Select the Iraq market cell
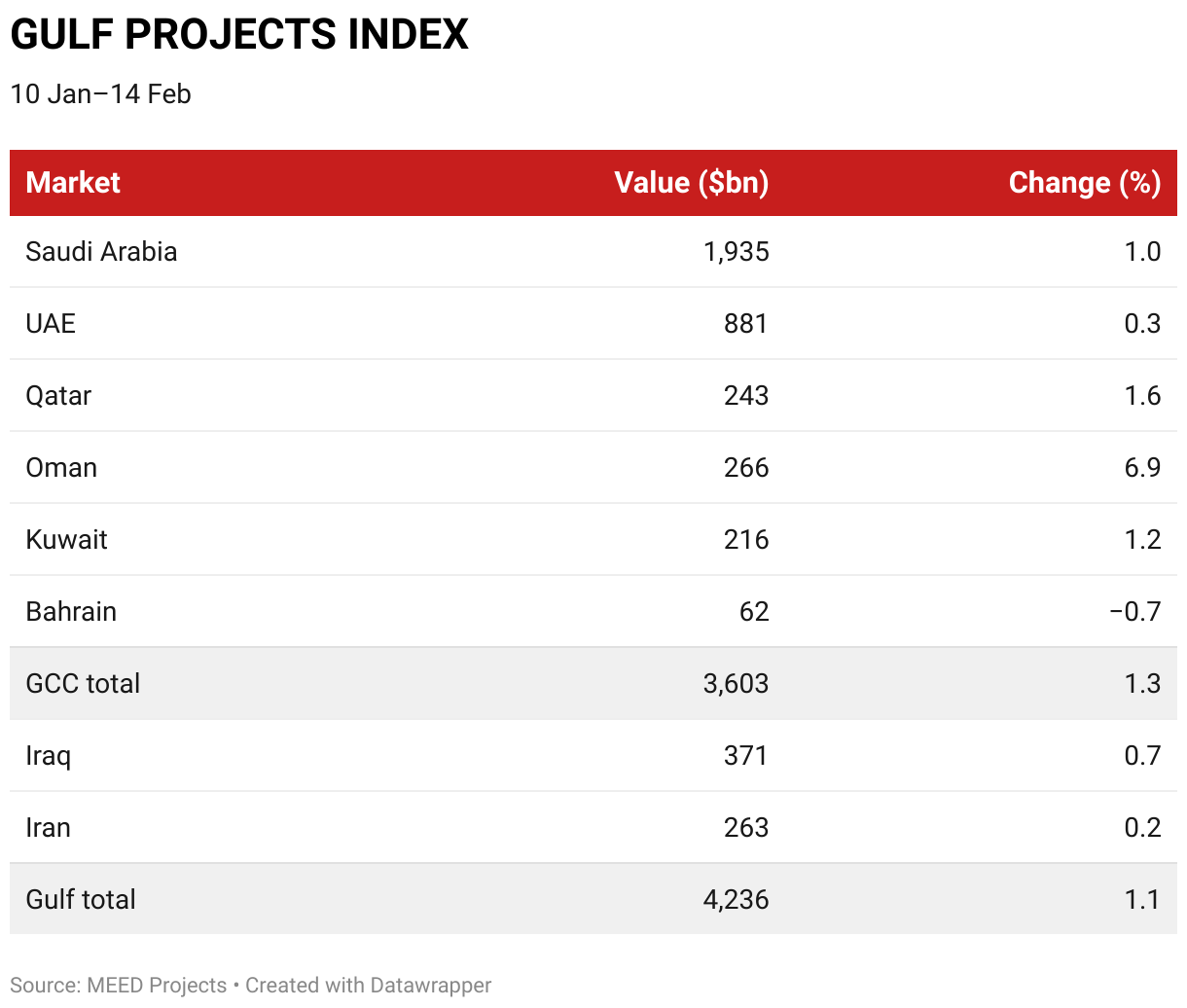Screen dimensions: 1187x1008 (x=49, y=756)
